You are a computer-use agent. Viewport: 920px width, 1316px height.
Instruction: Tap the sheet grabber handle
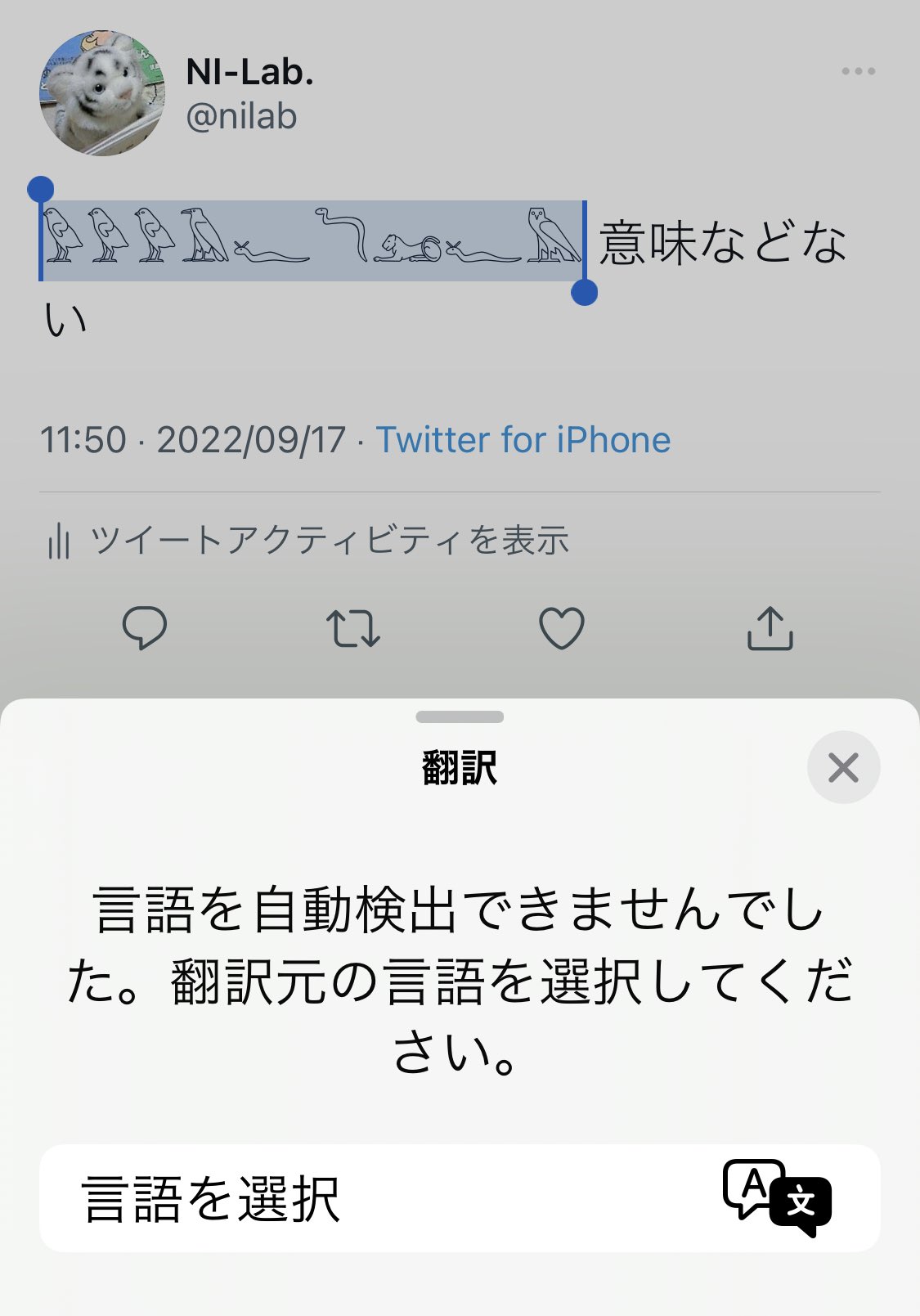coord(460,717)
